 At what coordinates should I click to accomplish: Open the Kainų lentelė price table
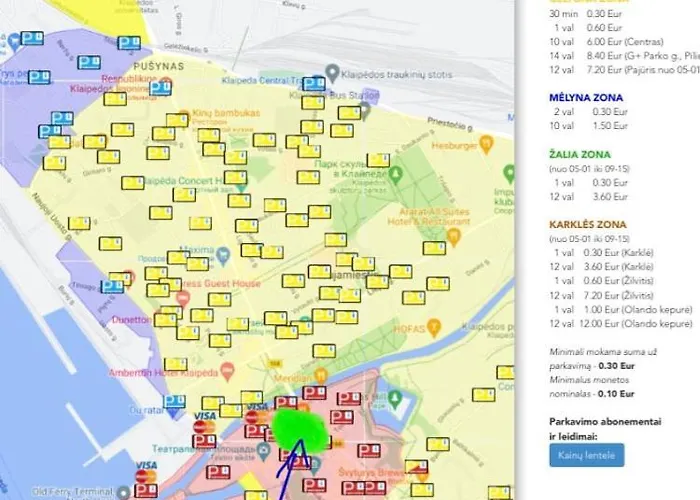click(586, 457)
